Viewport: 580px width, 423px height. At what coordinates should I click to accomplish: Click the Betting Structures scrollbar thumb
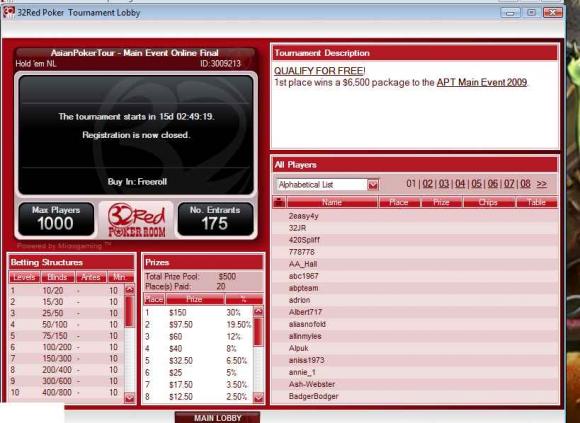pos(129,311)
